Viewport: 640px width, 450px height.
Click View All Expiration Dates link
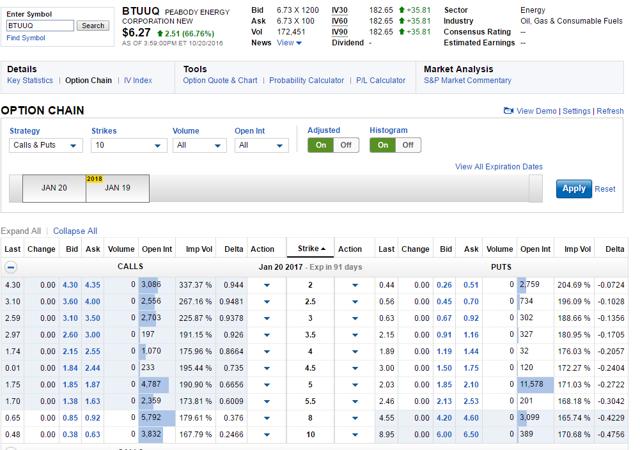click(499, 167)
